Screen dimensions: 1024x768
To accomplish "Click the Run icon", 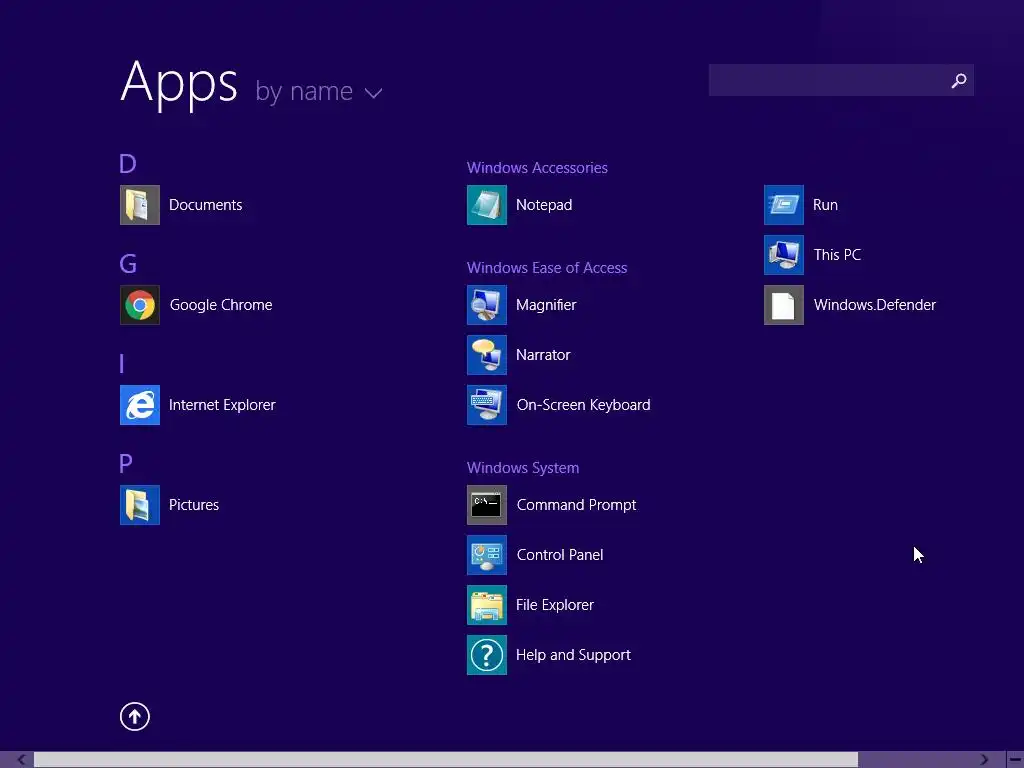I will coord(784,205).
